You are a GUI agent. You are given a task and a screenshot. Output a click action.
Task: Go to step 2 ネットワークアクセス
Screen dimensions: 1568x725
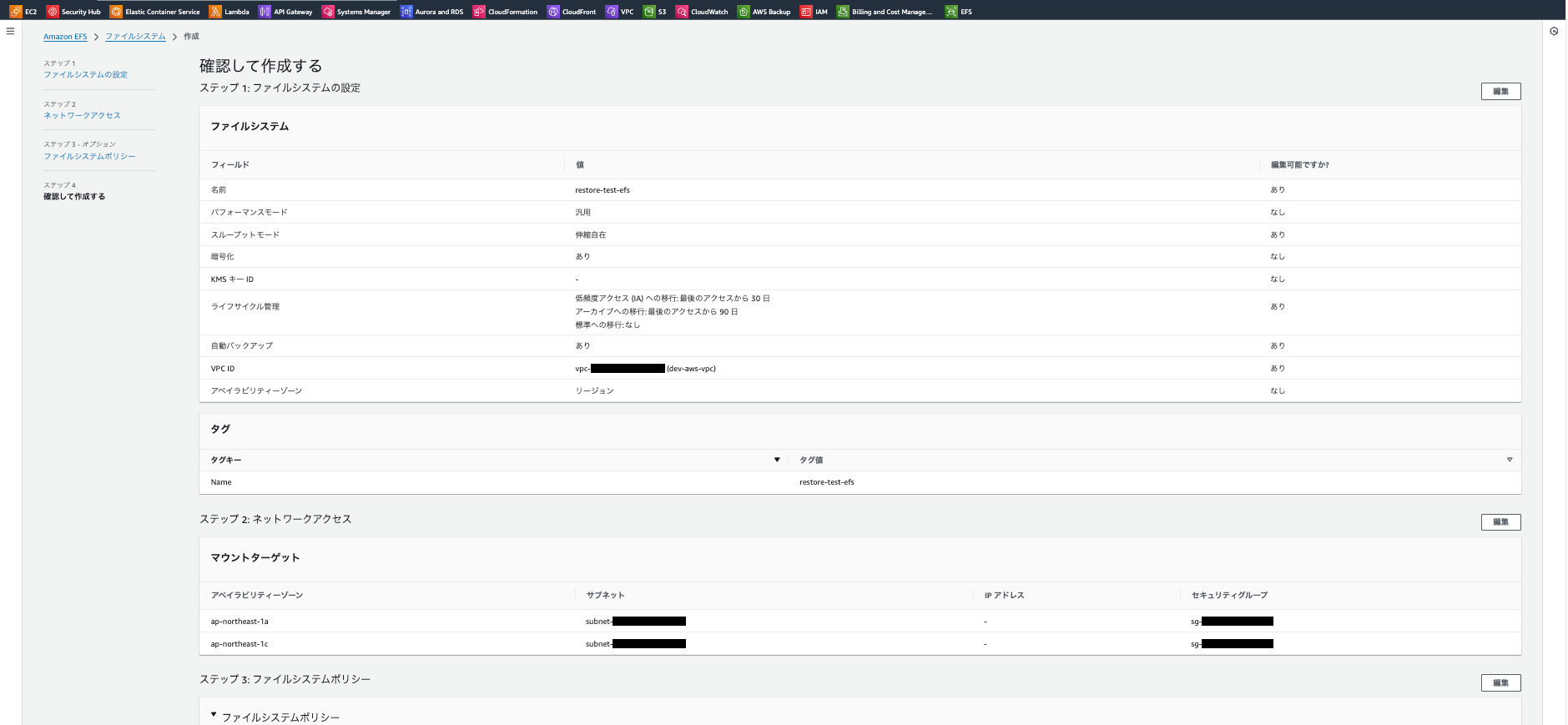click(83, 116)
